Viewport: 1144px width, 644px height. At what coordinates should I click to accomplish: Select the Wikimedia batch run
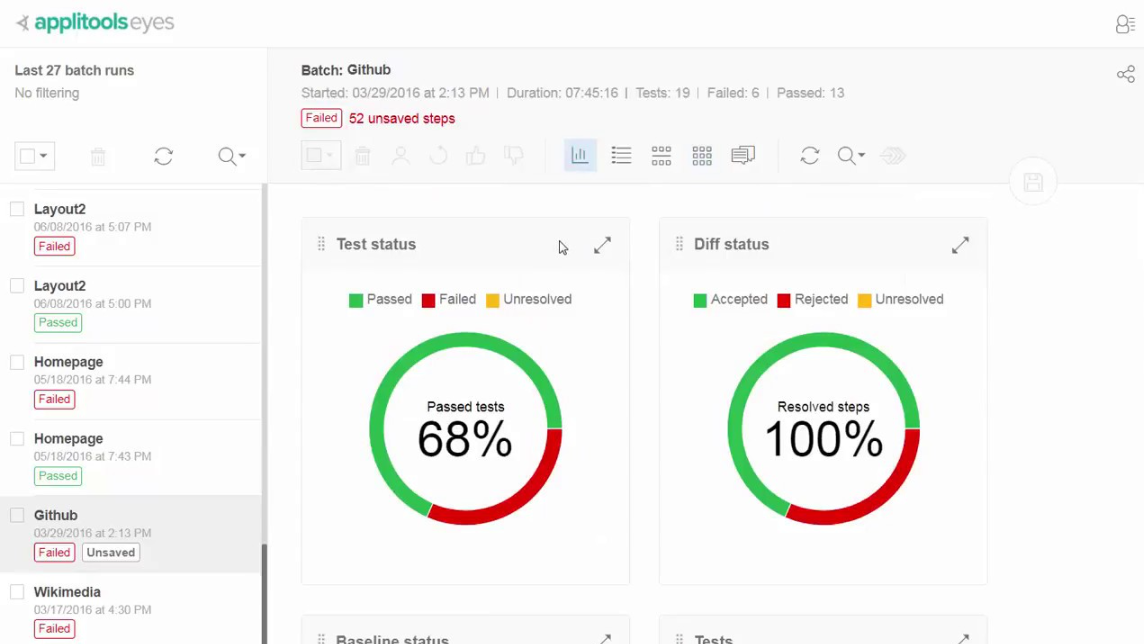pyautogui.click(x=67, y=592)
